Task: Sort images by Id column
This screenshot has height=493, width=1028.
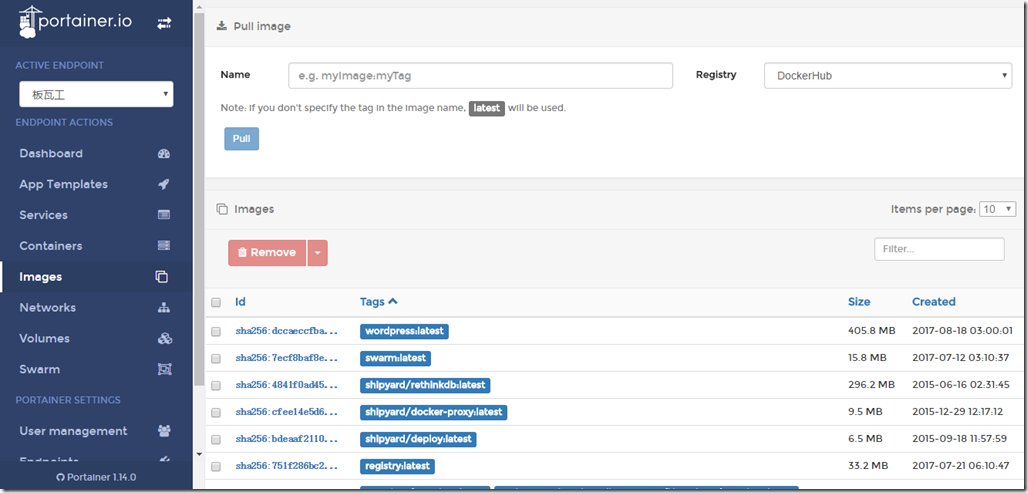Action: (241, 302)
